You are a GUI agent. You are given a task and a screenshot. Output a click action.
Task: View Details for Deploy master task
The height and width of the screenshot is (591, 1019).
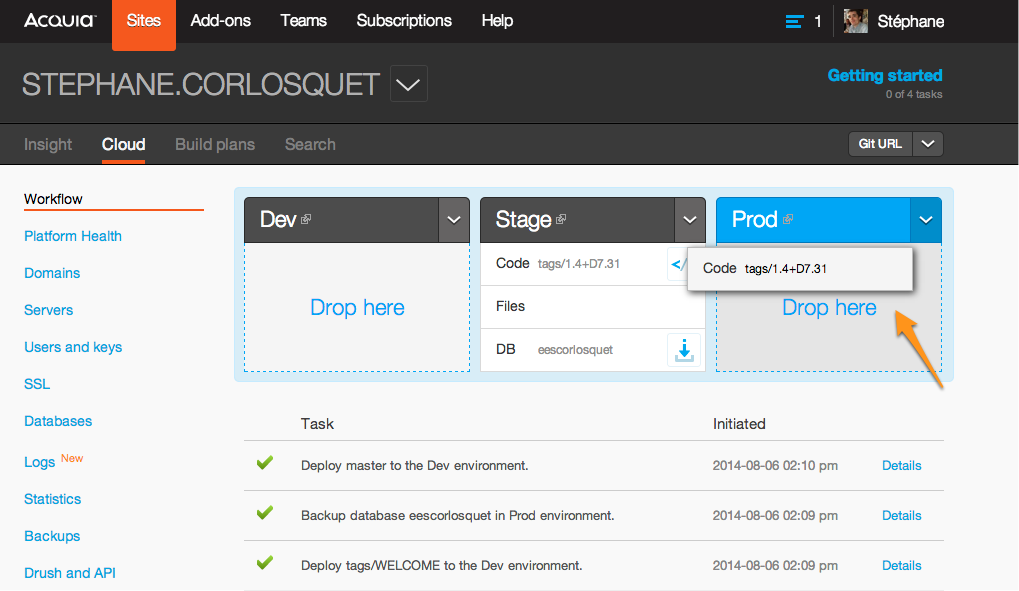tap(901, 465)
